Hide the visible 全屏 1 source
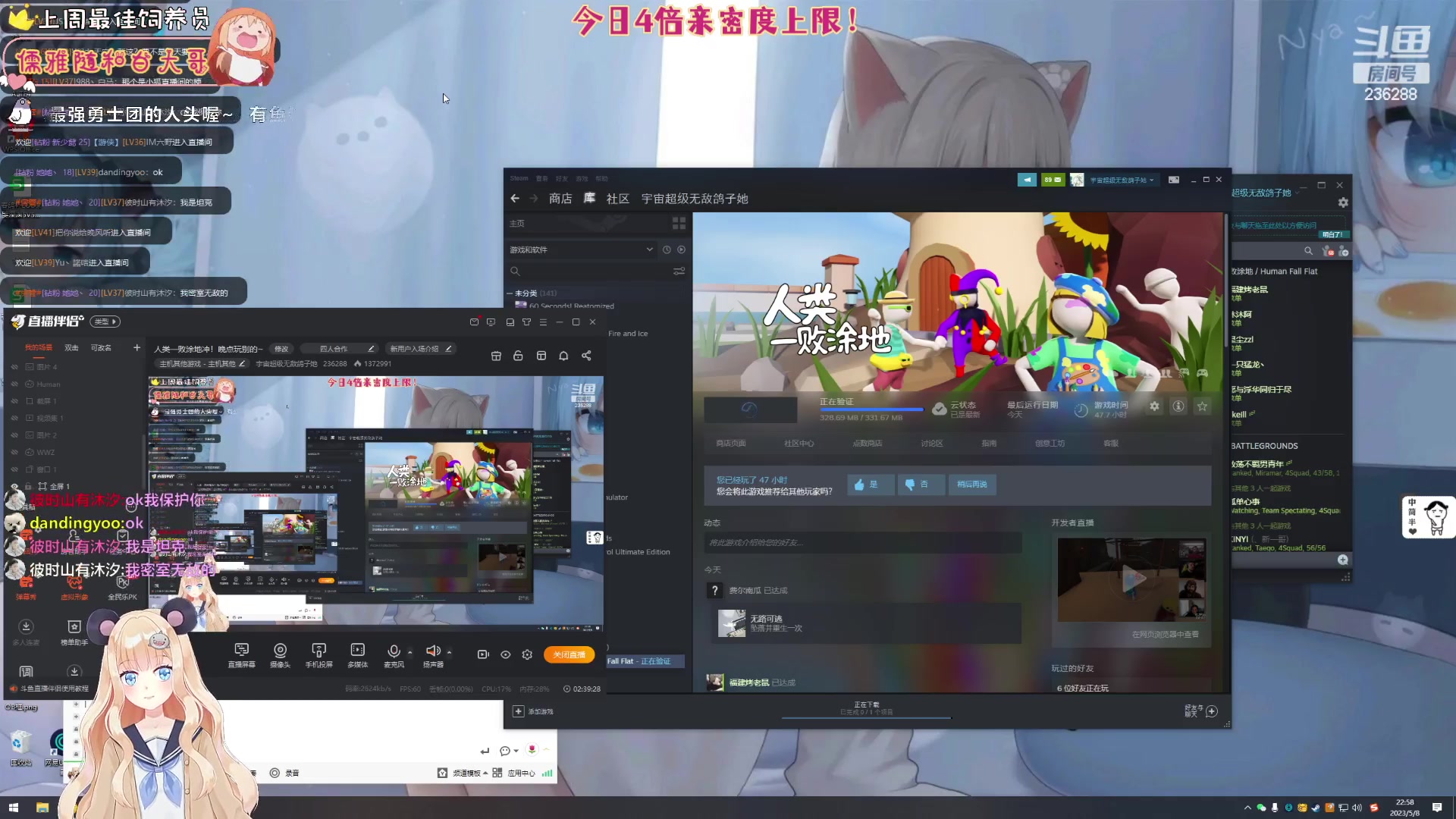 pyautogui.click(x=14, y=486)
